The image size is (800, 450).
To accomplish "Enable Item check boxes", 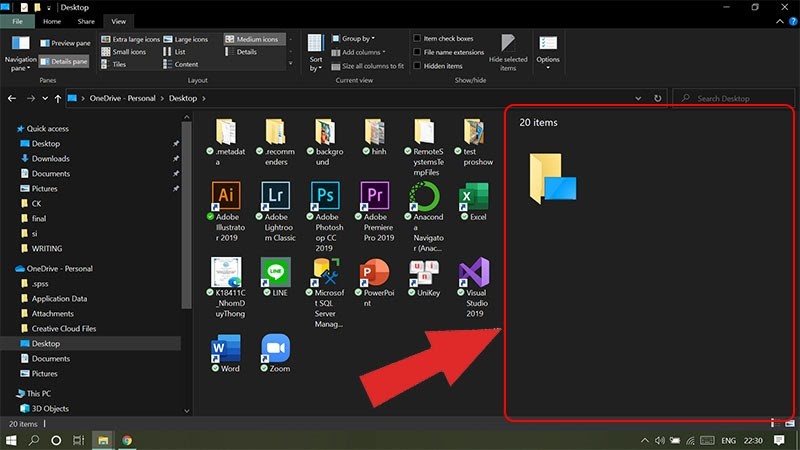I will pyautogui.click(x=417, y=38).
